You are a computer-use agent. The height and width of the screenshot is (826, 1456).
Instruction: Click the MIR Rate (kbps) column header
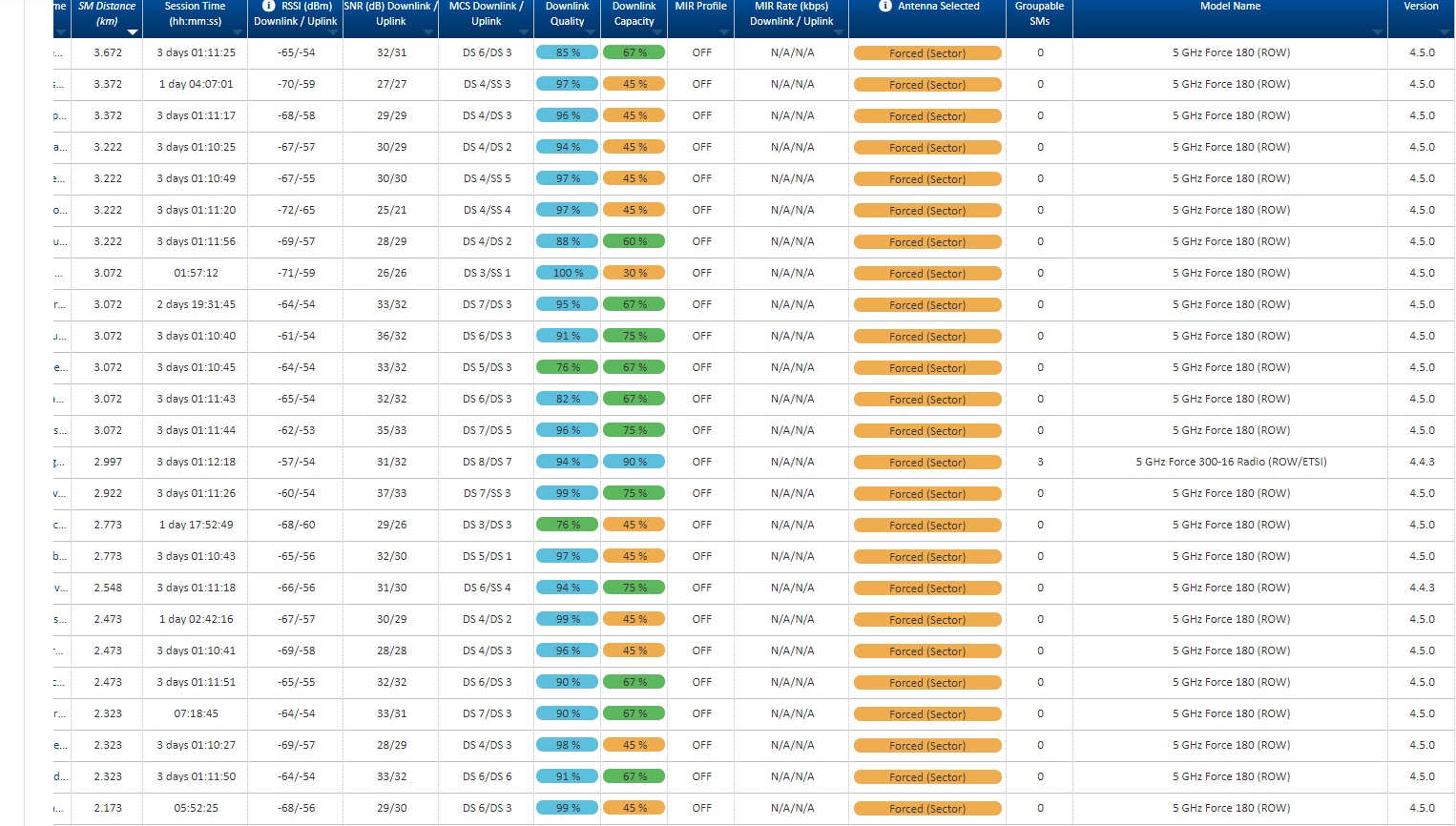tap(791, 13)
